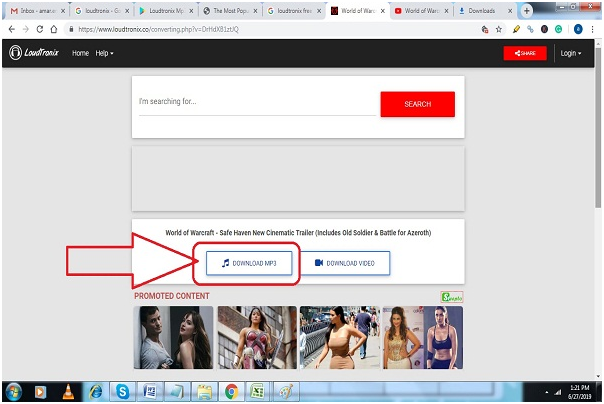Click the green Grammarly extension icon
This screenshot has height=404, width=604.
(559, 29)
